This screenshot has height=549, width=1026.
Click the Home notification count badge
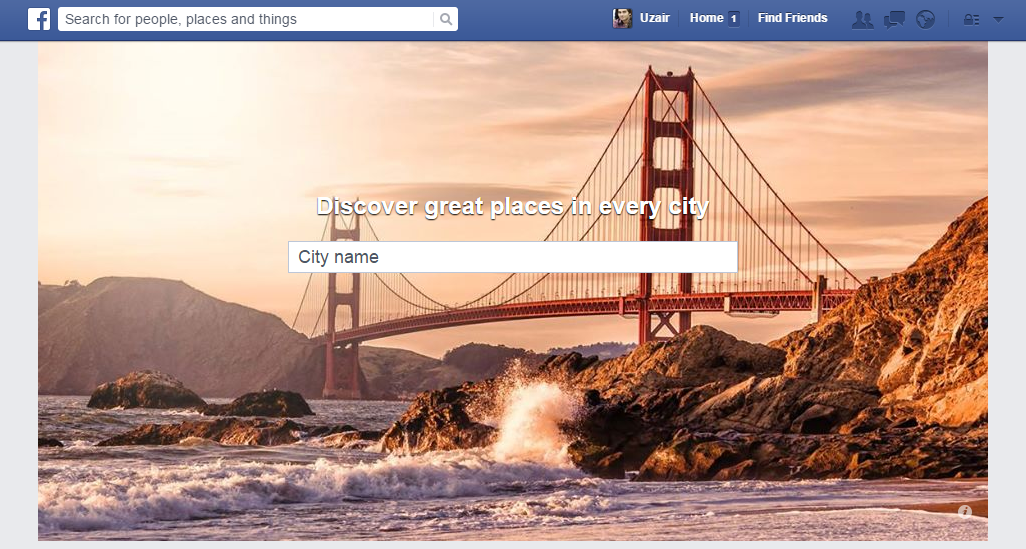(733, 18)
